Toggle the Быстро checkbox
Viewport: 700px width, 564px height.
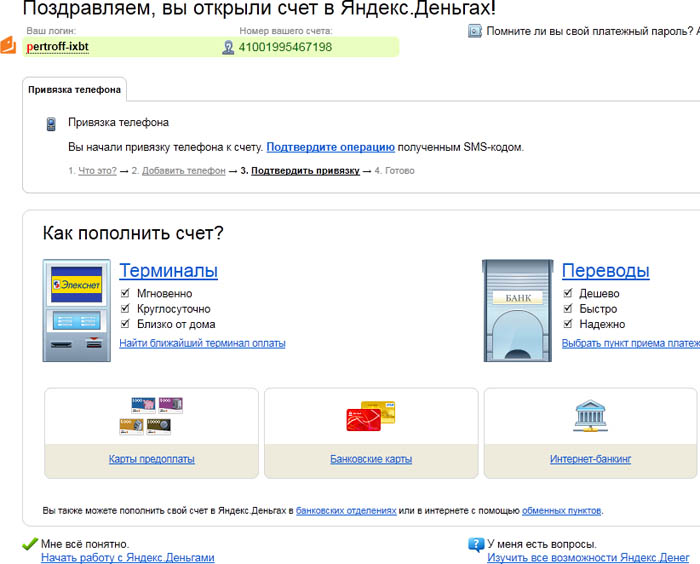click(x=568, y=308)
